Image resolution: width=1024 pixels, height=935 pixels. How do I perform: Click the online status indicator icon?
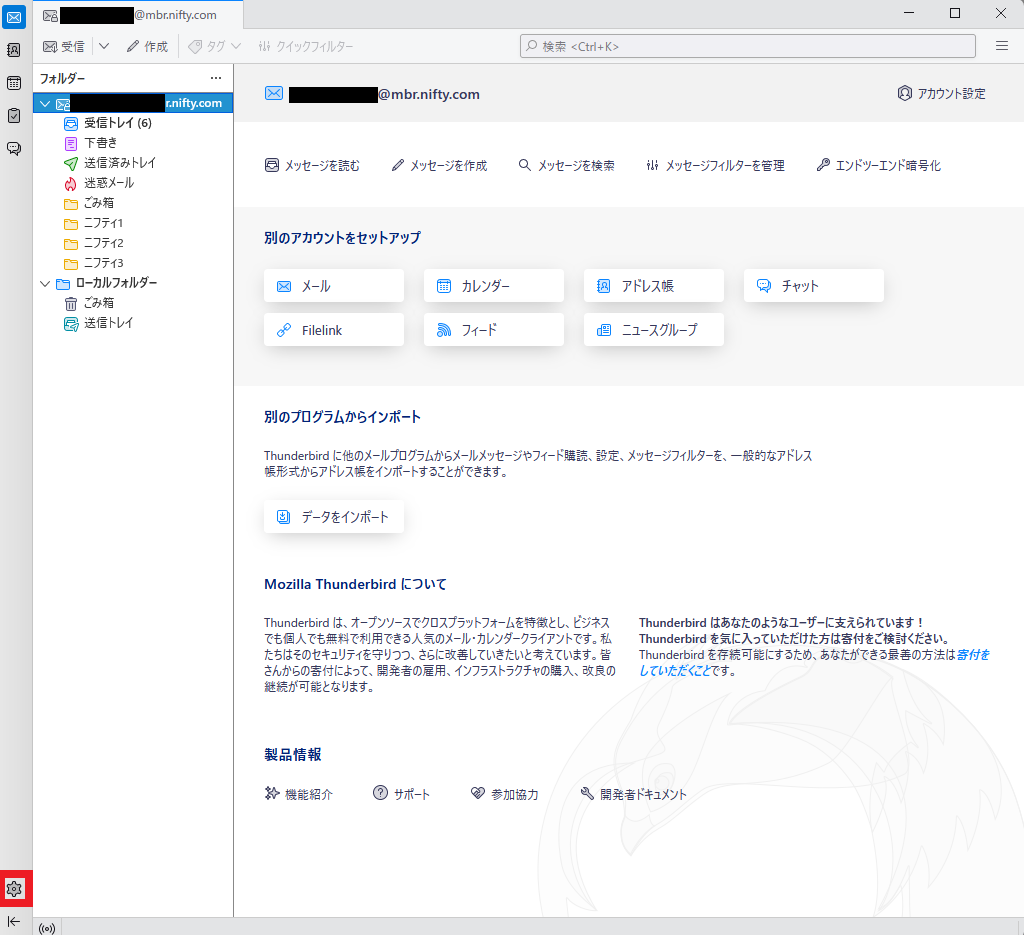[x=46, y=928]
